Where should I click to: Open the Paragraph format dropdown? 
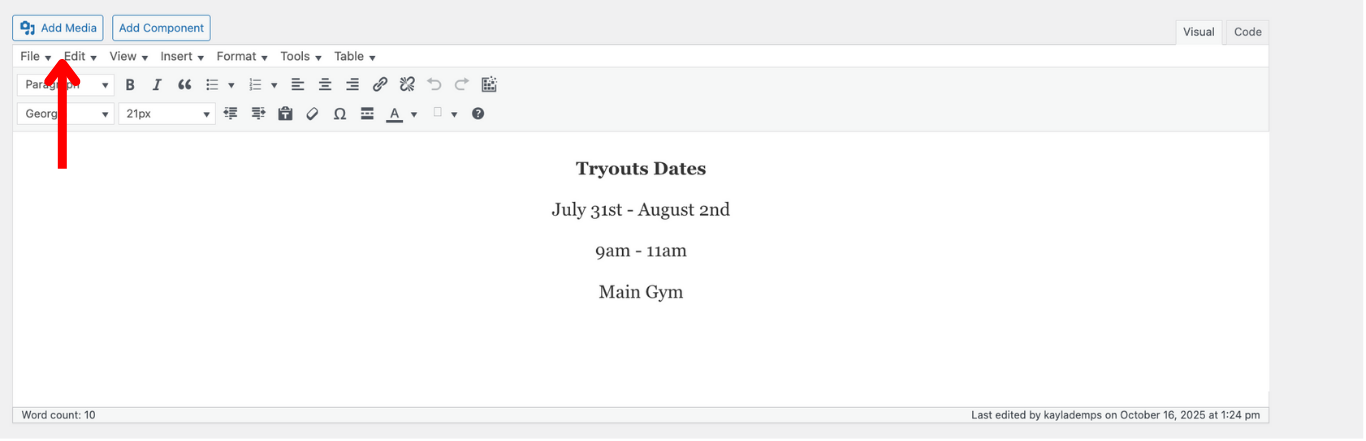pyautogui.click(x=66, y=85)
